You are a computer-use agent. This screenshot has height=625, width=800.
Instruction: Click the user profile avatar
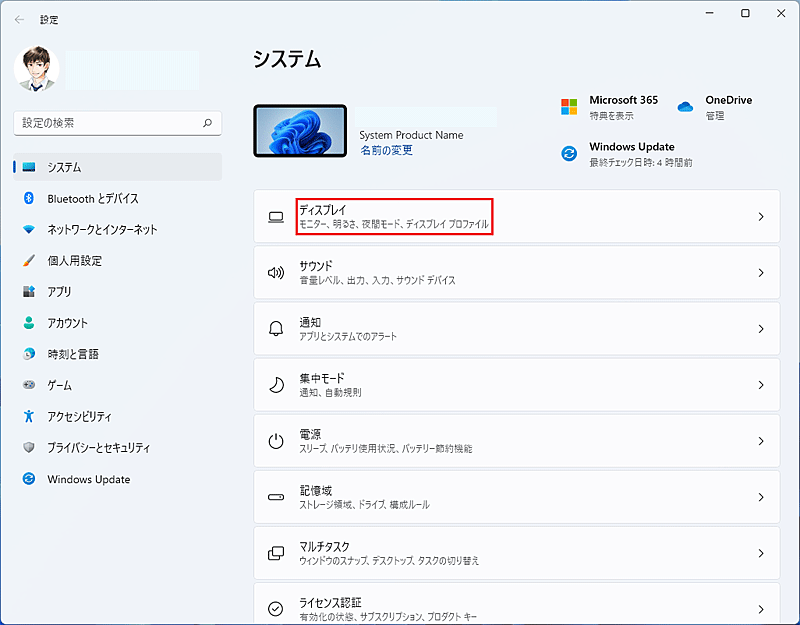coord(37,69)
